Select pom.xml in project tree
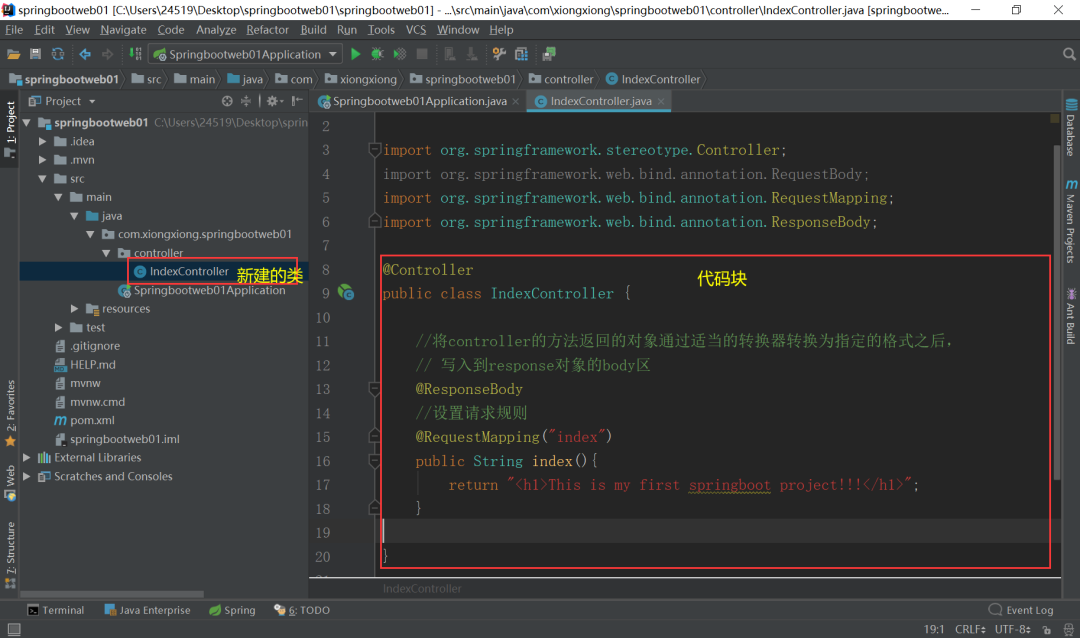 pos(92,420)
